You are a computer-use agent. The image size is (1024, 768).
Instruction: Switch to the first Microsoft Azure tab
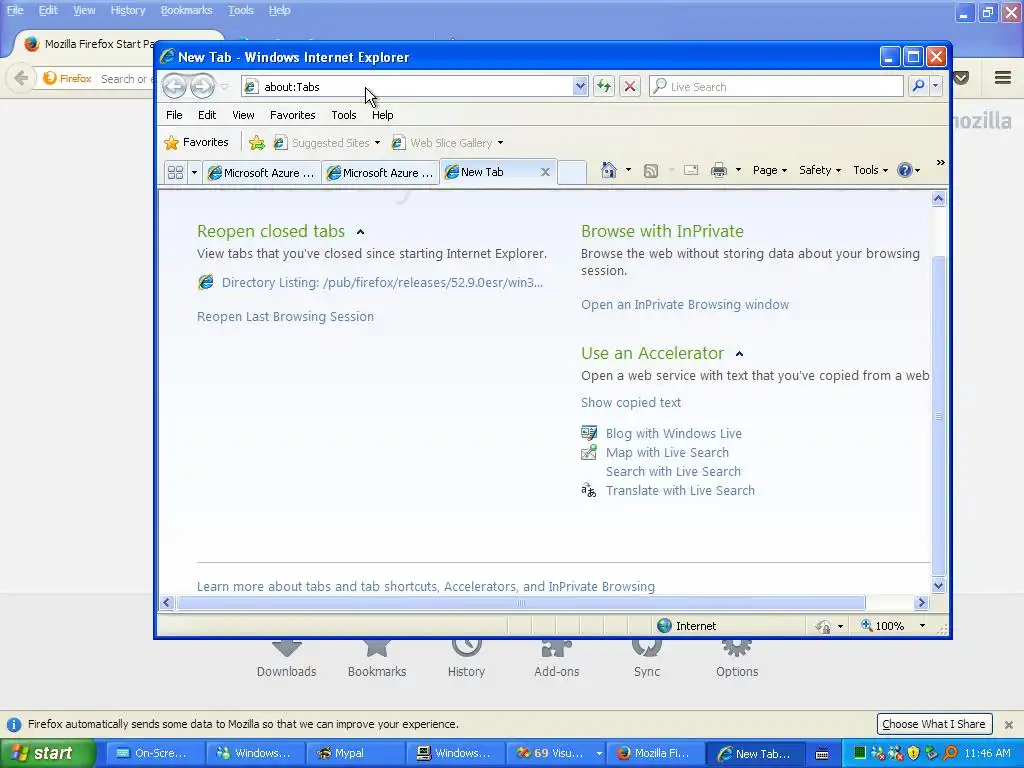[x=261, y=172]
